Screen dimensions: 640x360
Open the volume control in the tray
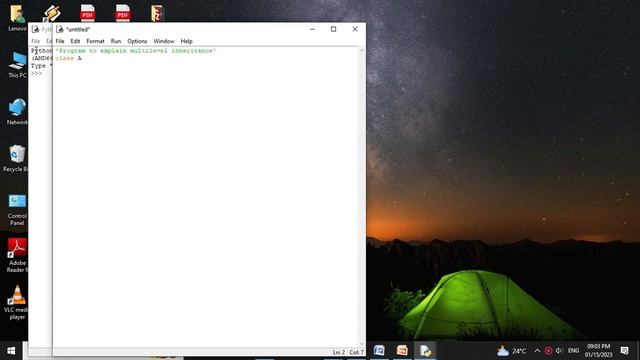(559, 351)
